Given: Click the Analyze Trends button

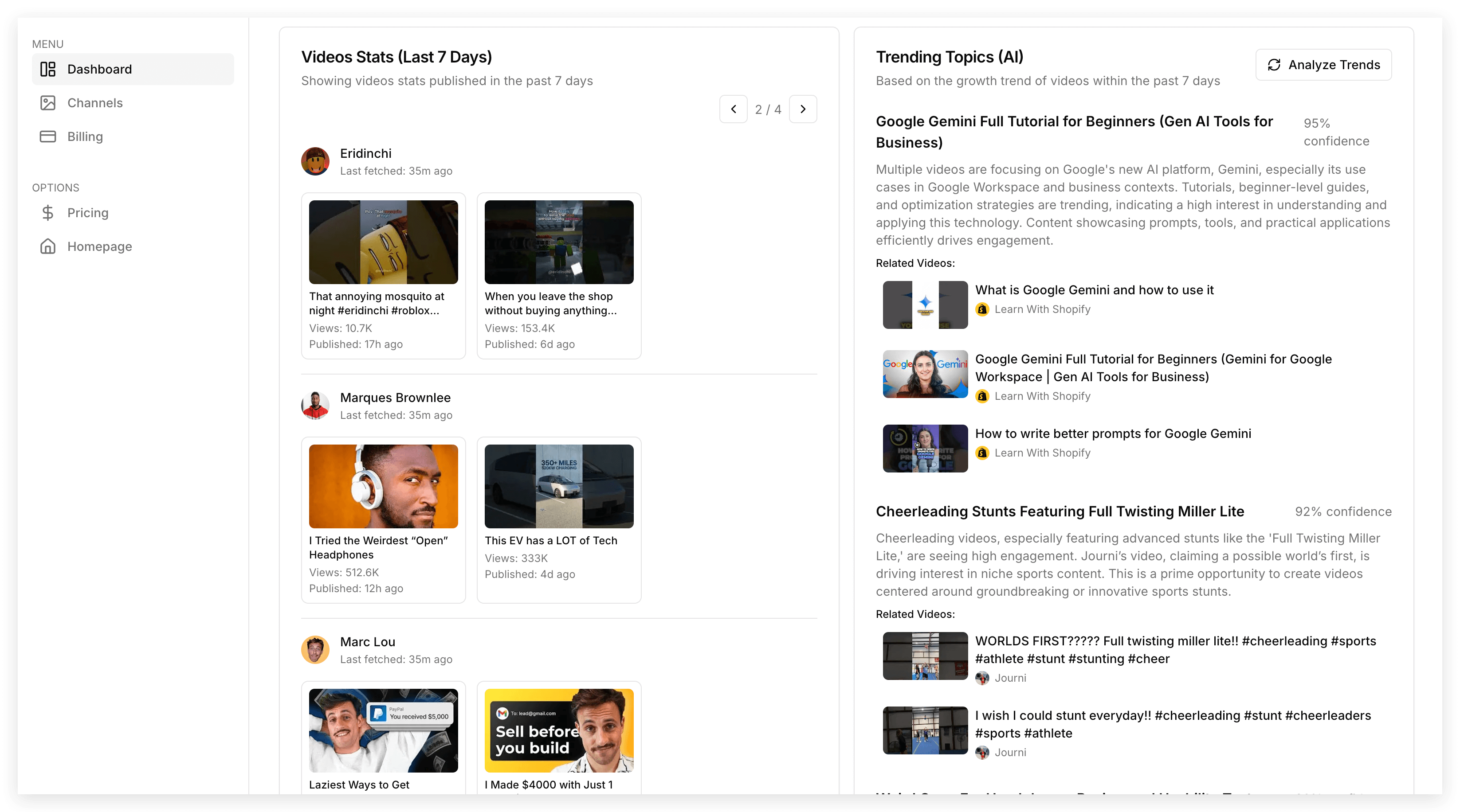Looking at the screenshot, I should coord(1323,65).
